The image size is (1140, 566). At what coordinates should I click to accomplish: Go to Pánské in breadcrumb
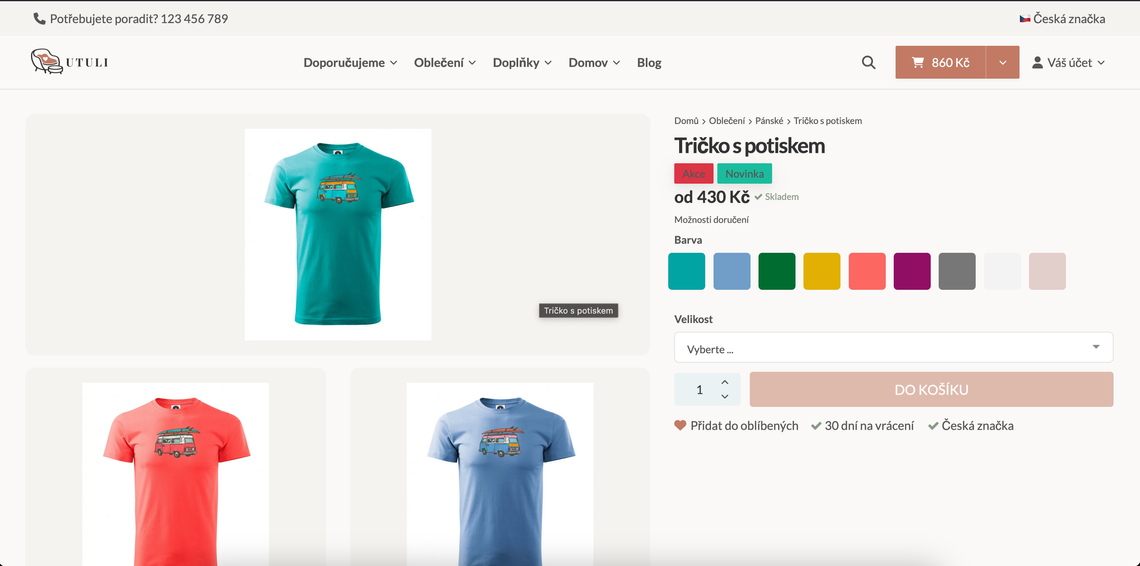(769, 121)
